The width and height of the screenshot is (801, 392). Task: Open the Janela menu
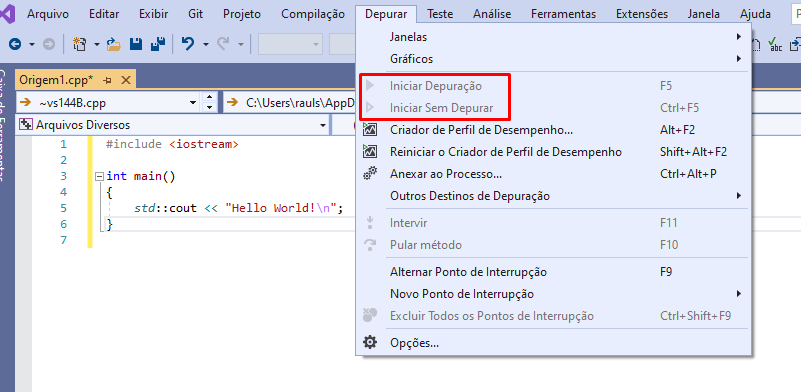coord(704,14)
